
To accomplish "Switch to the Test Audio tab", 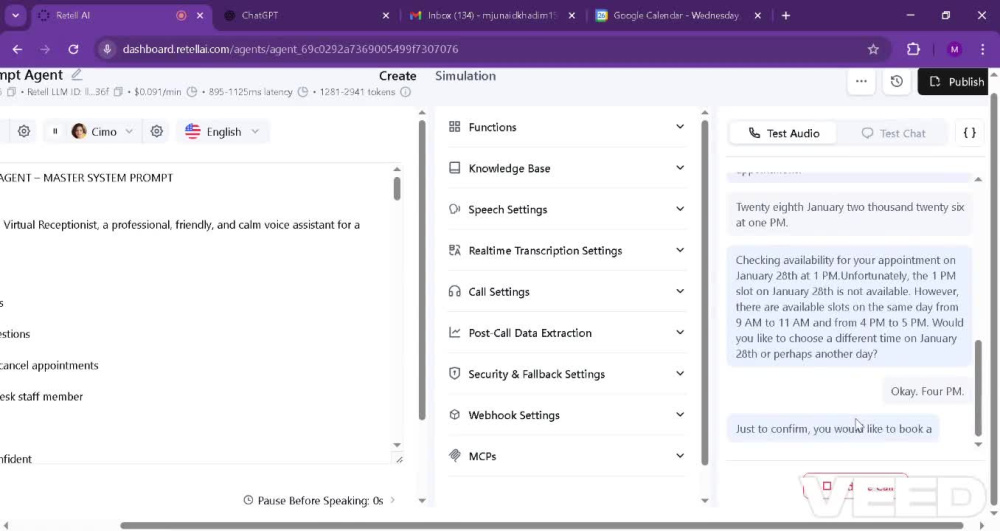I will click(783, 133).
